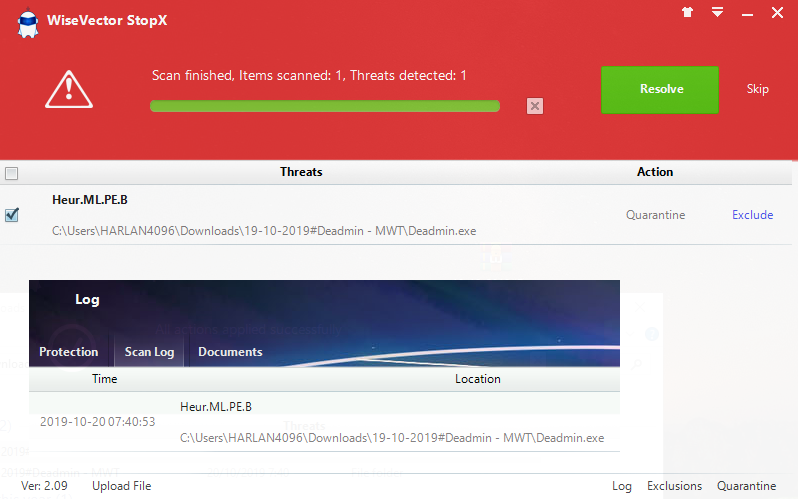Open Upload File link at bottom

coord(122,486)
